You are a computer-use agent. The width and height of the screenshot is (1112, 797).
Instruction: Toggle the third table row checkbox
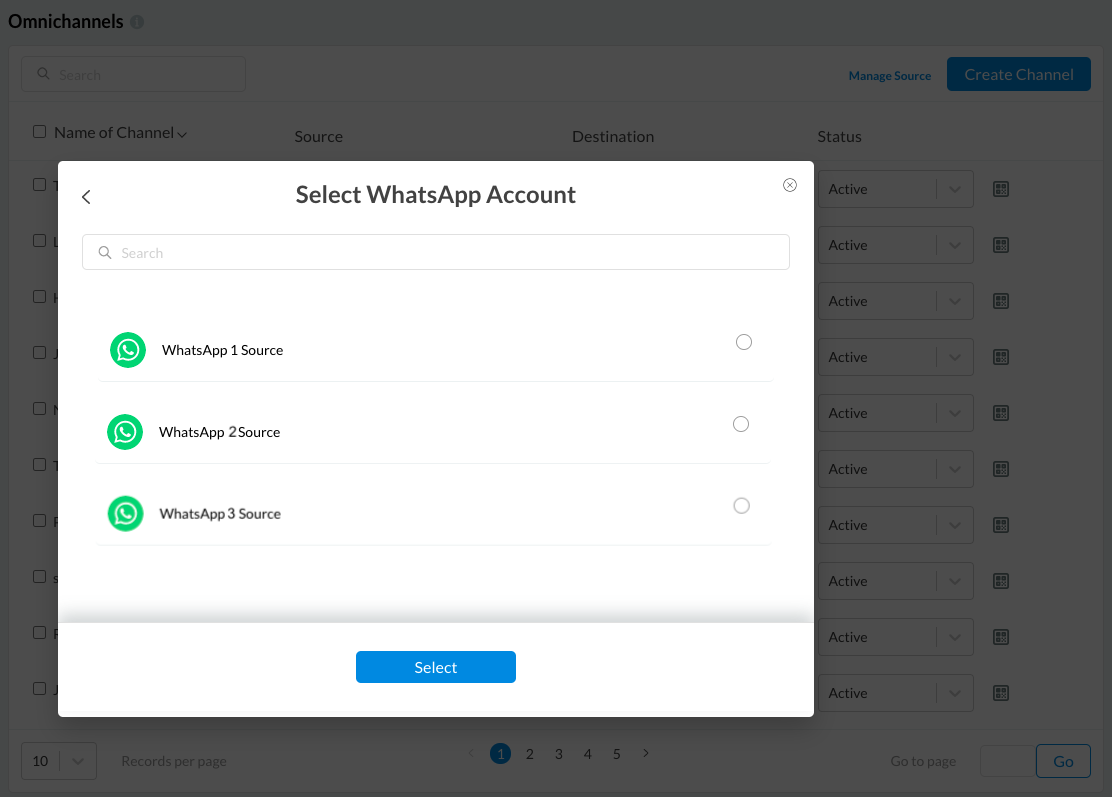tap(40, 296)
